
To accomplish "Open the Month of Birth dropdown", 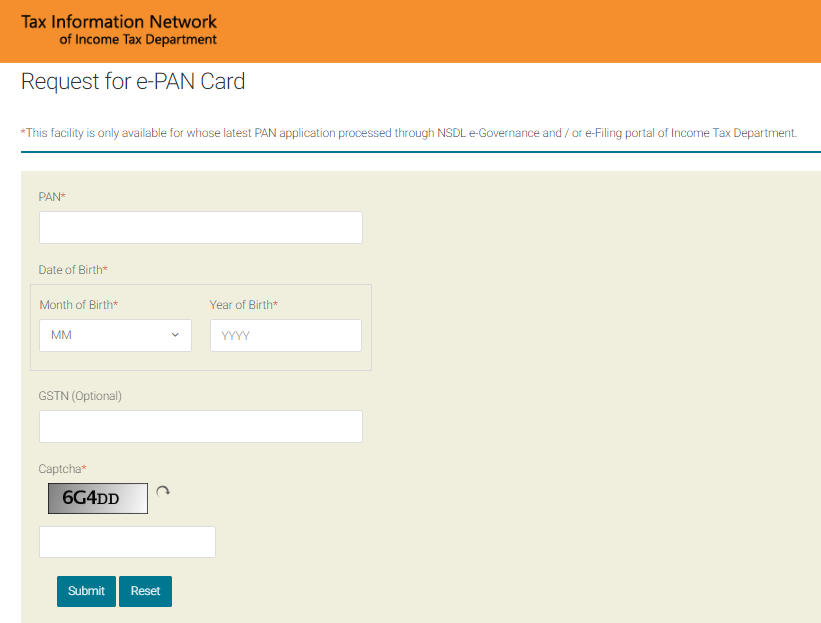I will tap(115, 336).
